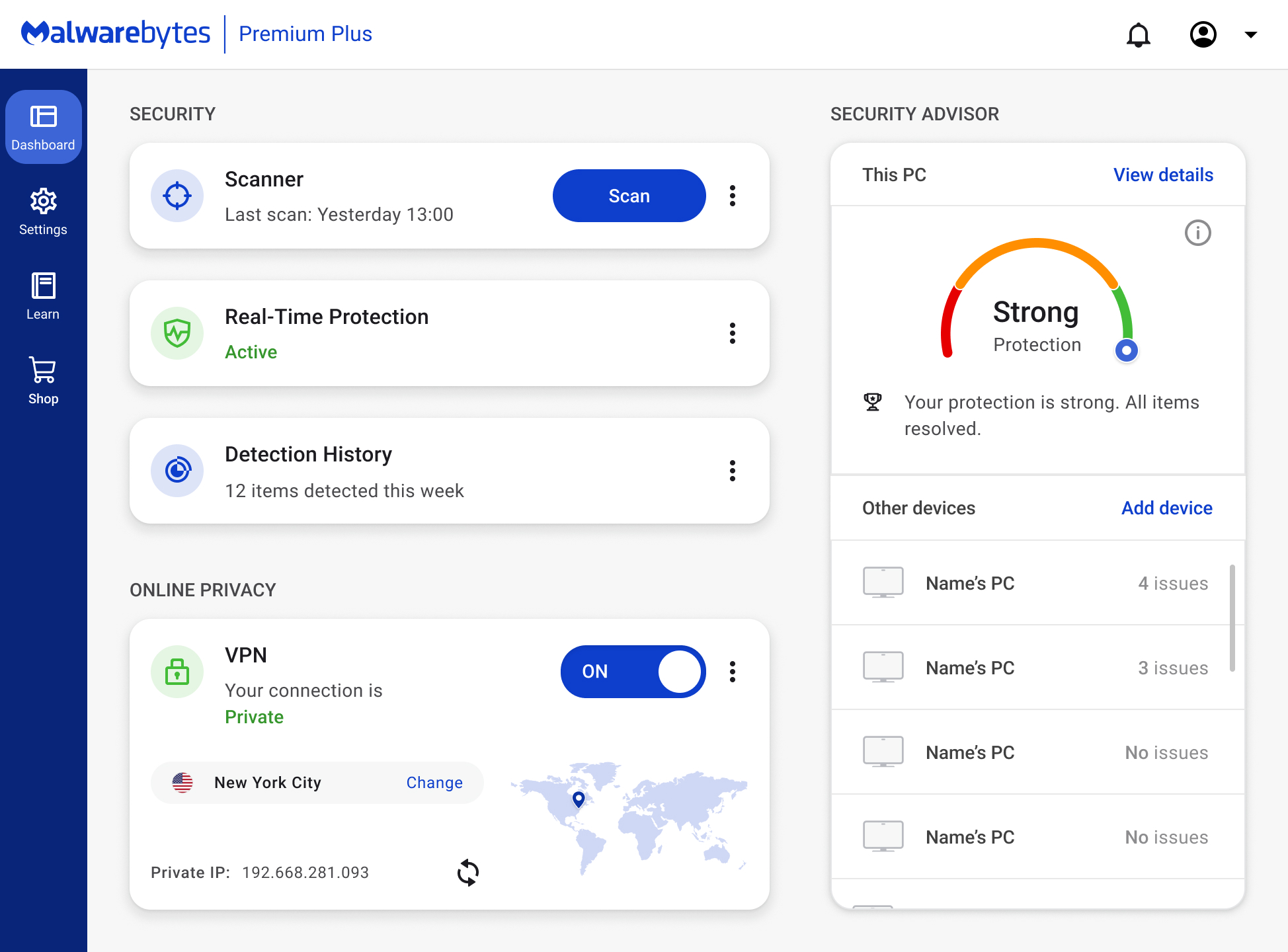Click the Real-Time Protection shield icon
Viewport: 1288px width, 952px height.
pos(177,333)
